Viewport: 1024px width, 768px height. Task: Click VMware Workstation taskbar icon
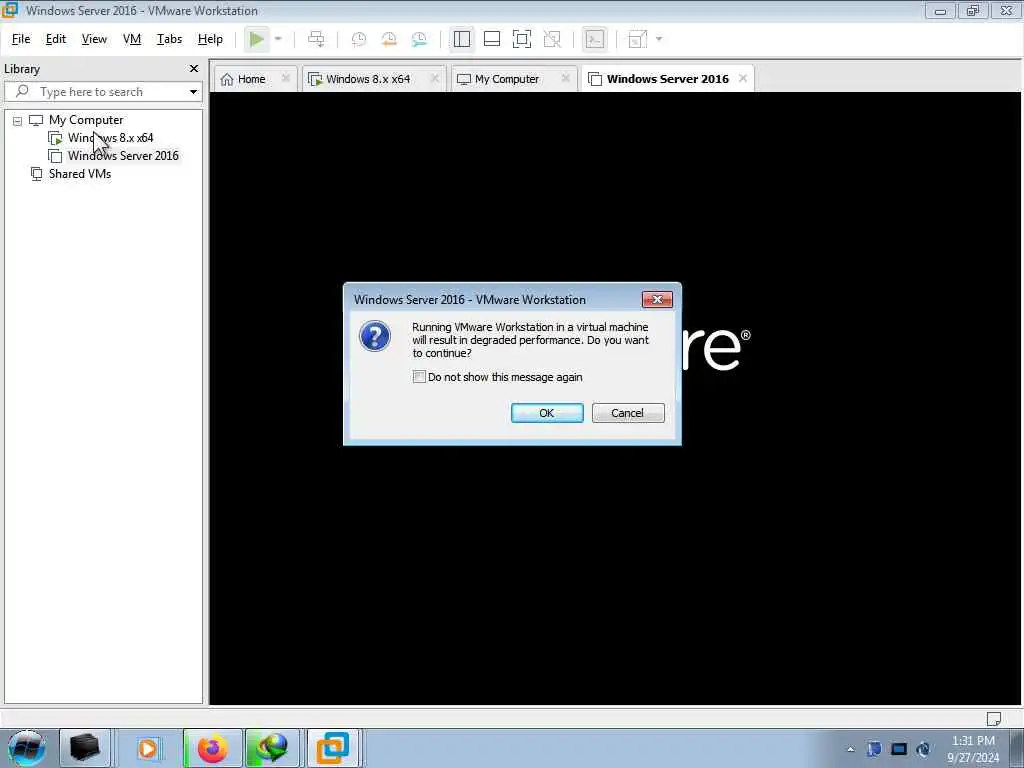[332, 748]
